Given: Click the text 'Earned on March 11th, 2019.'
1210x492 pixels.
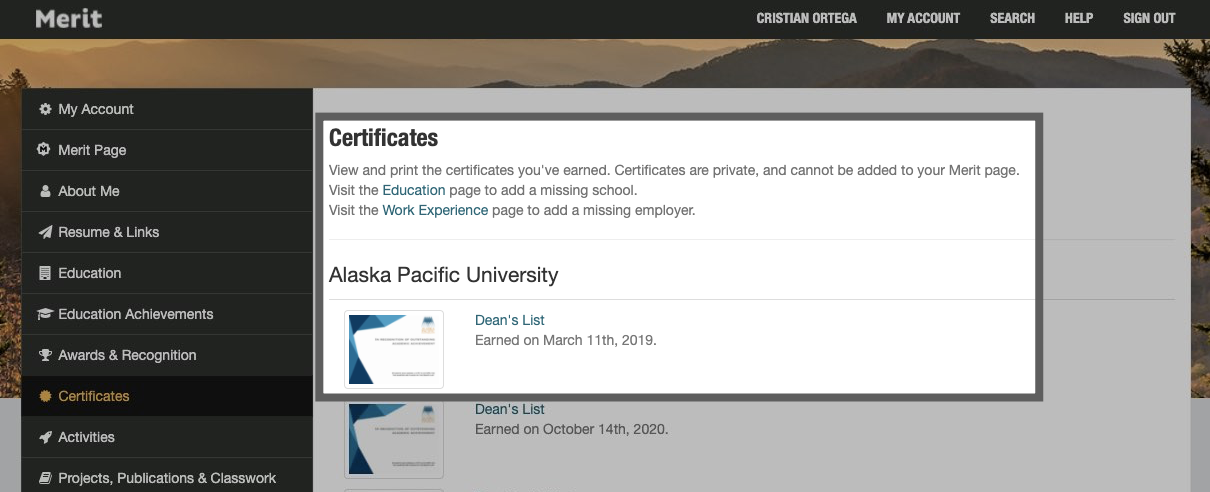Looking at the screenshot, I should tap(566, 340).
